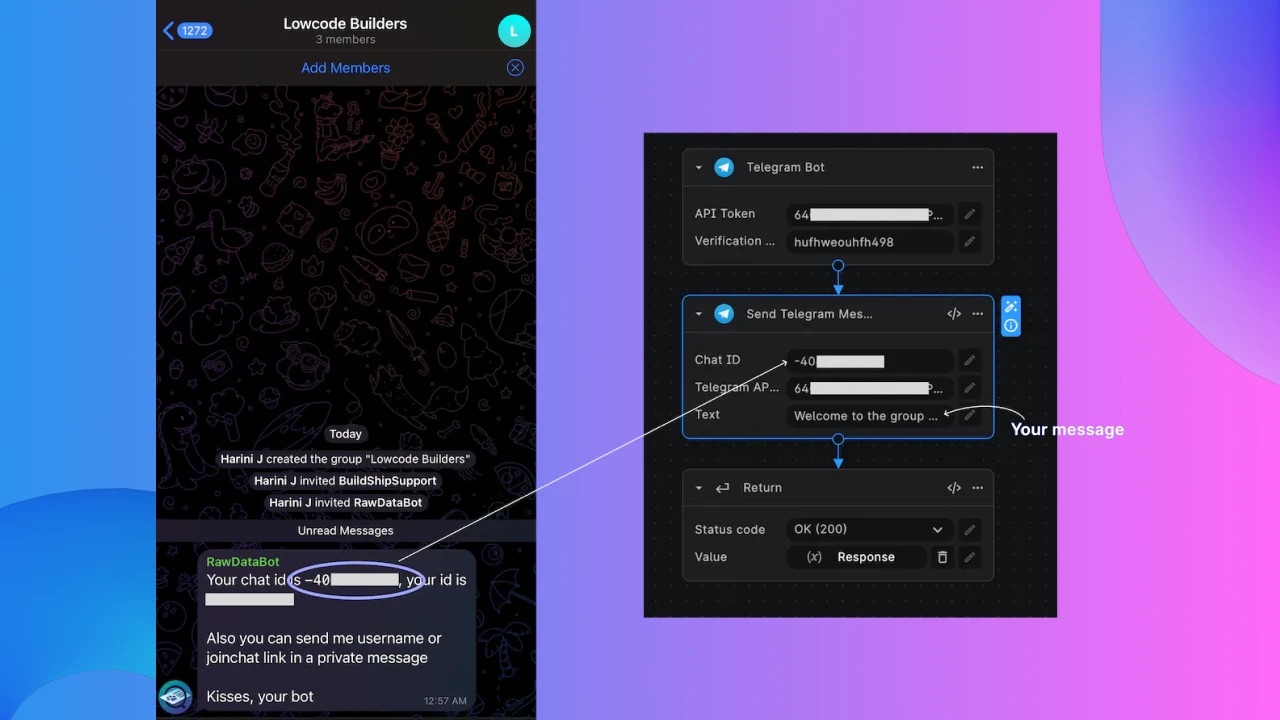Tap the RawDataBot sender name in message
The height and width of the screenshot is (720, 1280).
(243, 562)
